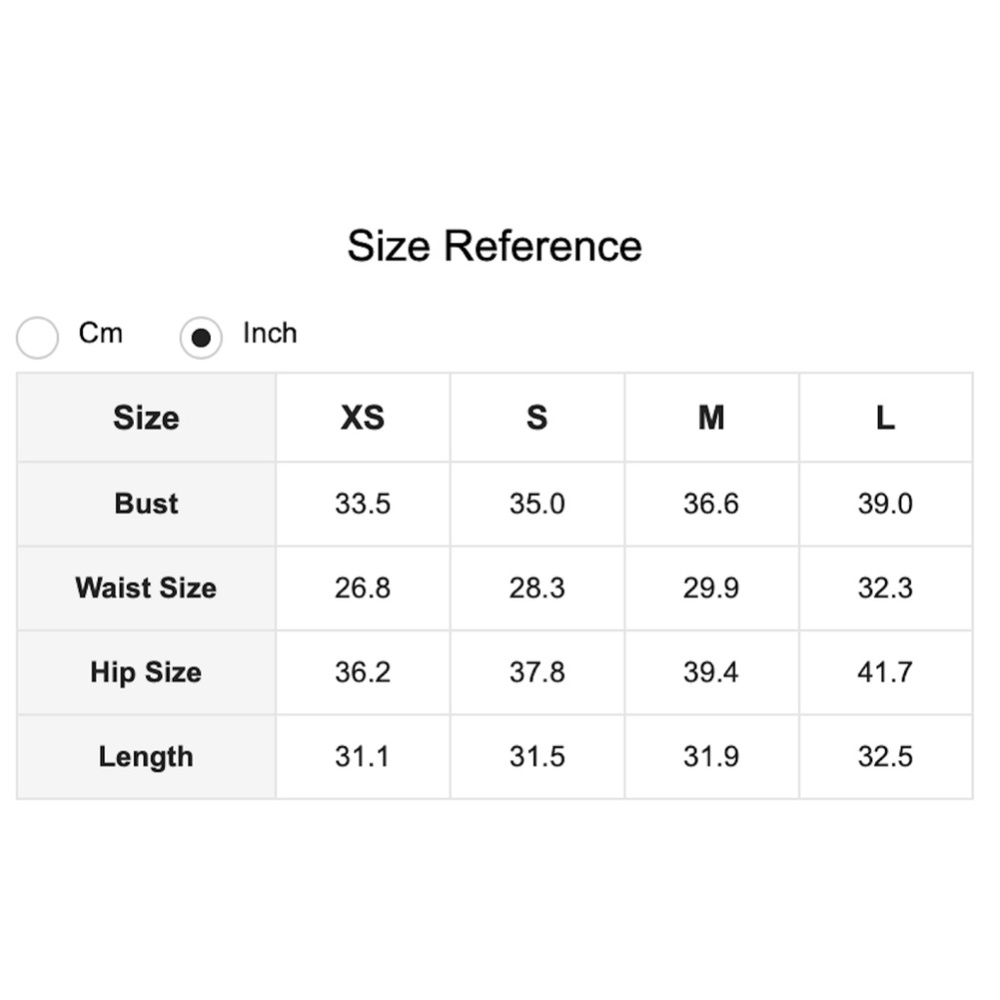This screenshot has height=1000, width=1000.
Task: Click the XS length value 31.1
Action: pyautogui.click(x=363, y=757)
